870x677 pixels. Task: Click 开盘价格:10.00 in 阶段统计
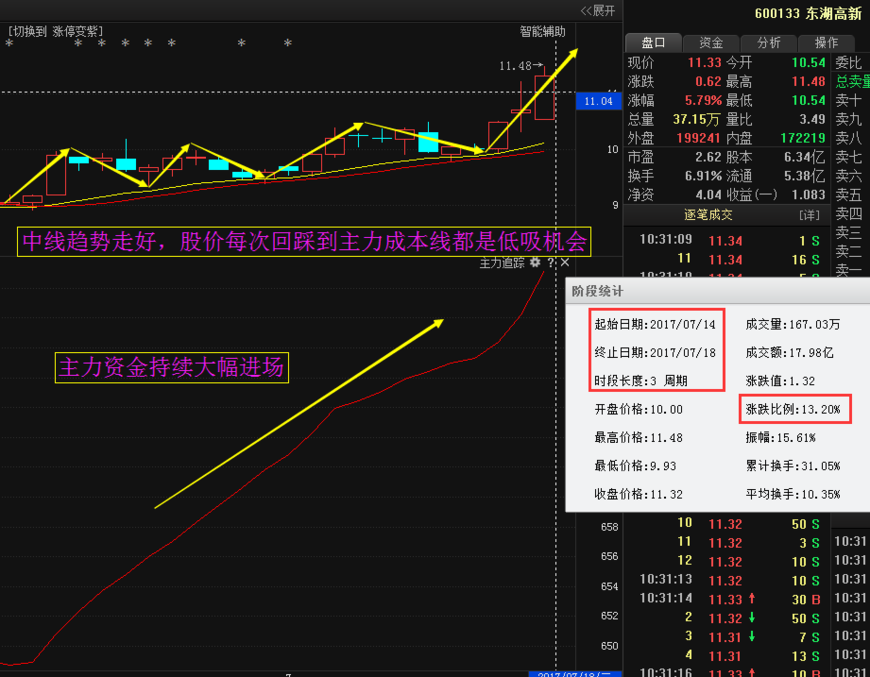coord(639,410)
